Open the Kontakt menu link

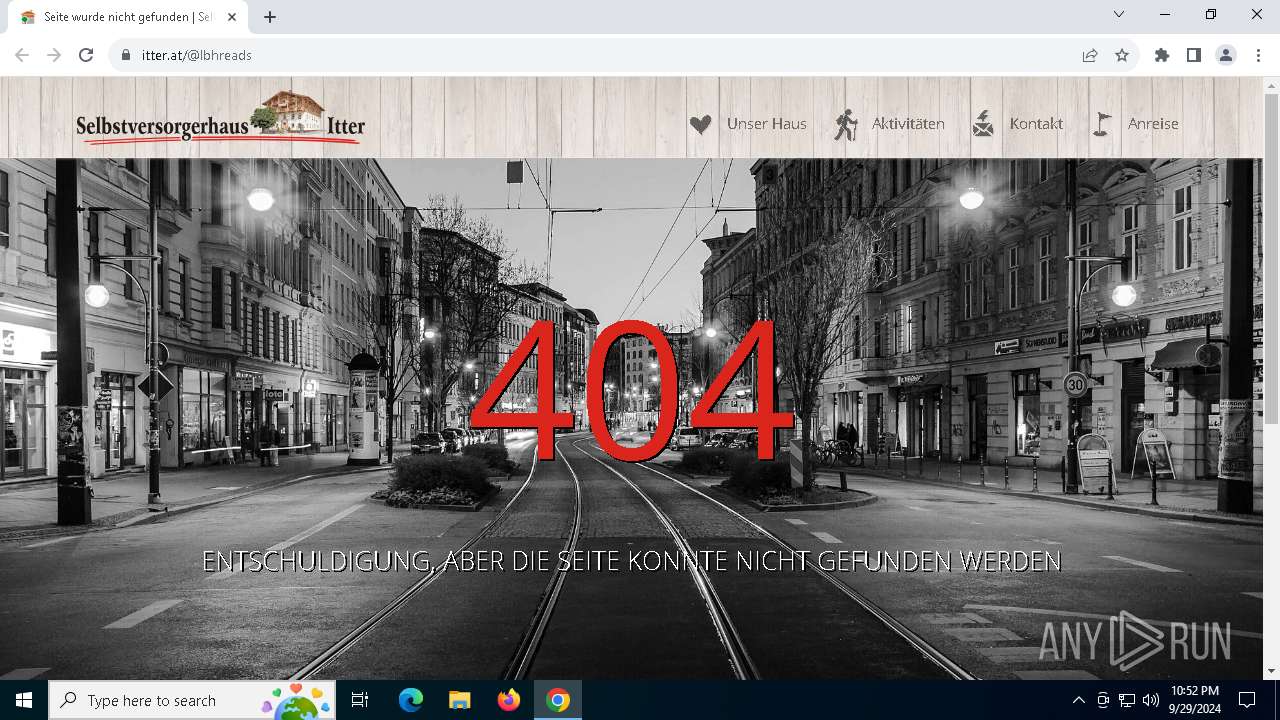click(x=1036, y=124)
